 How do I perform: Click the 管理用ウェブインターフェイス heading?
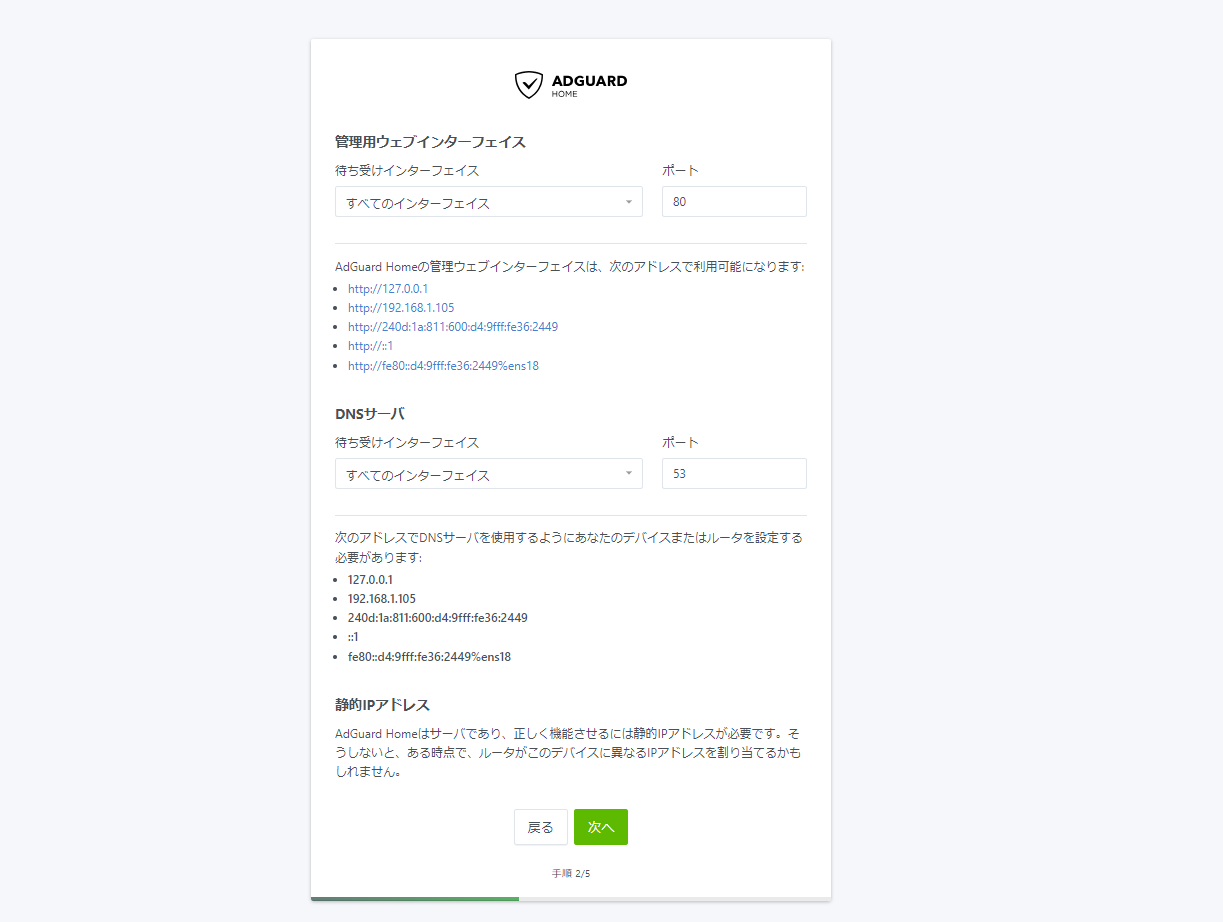point(430,142)
